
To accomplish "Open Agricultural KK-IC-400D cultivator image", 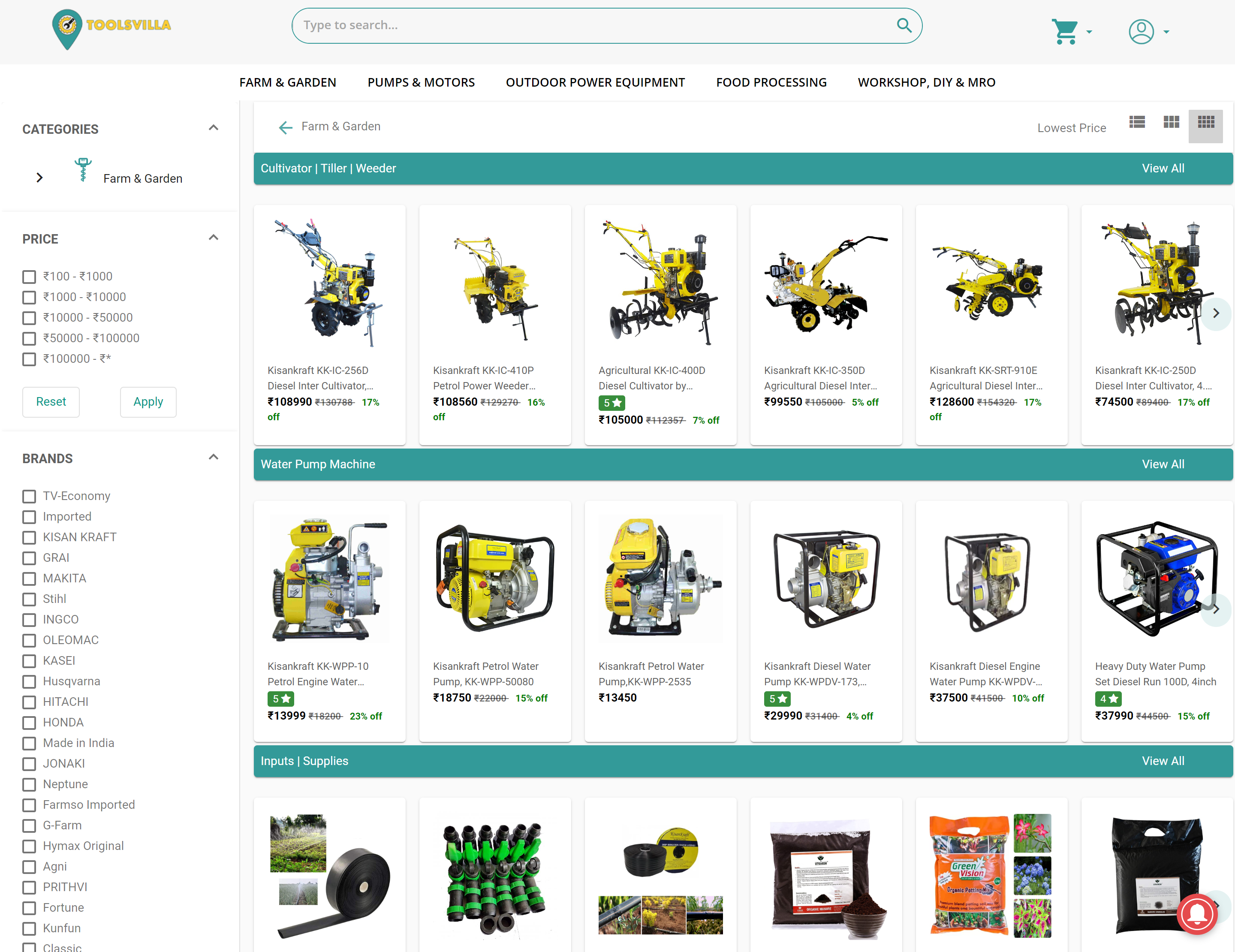I will point(660,283).
